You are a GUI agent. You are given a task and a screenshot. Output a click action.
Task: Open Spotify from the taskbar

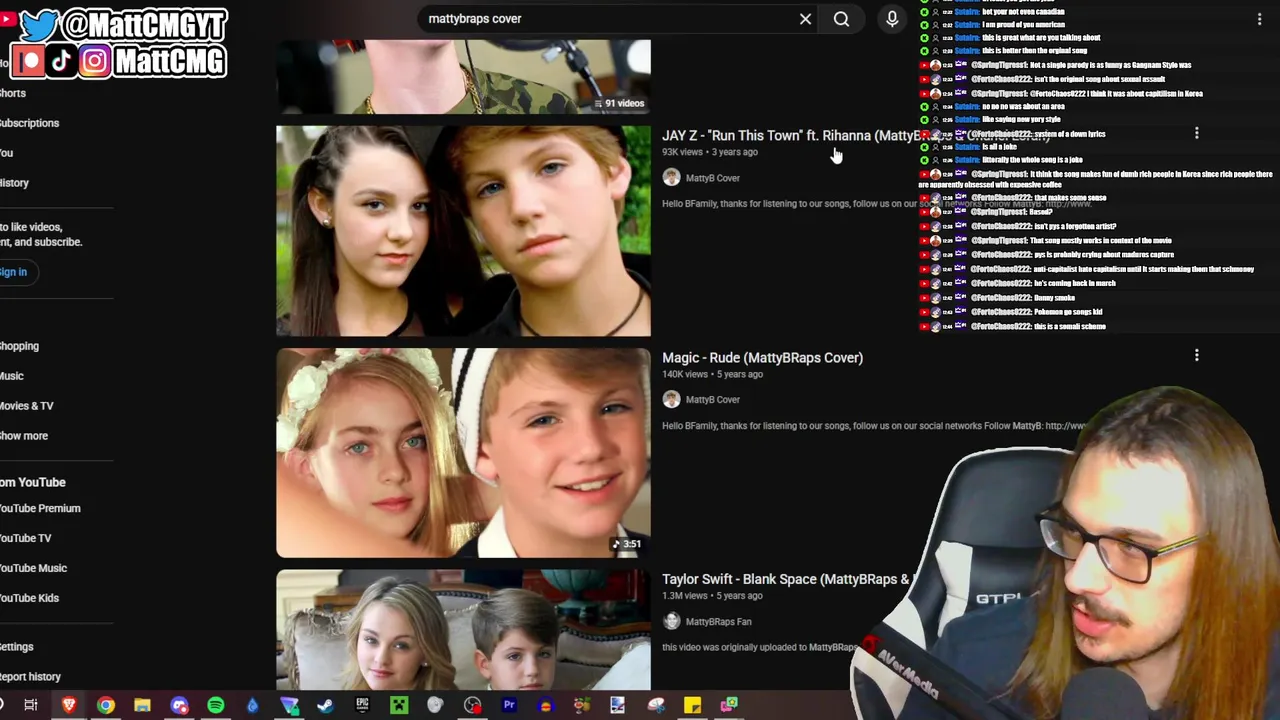pyautogui.click(x=216, y=705)
